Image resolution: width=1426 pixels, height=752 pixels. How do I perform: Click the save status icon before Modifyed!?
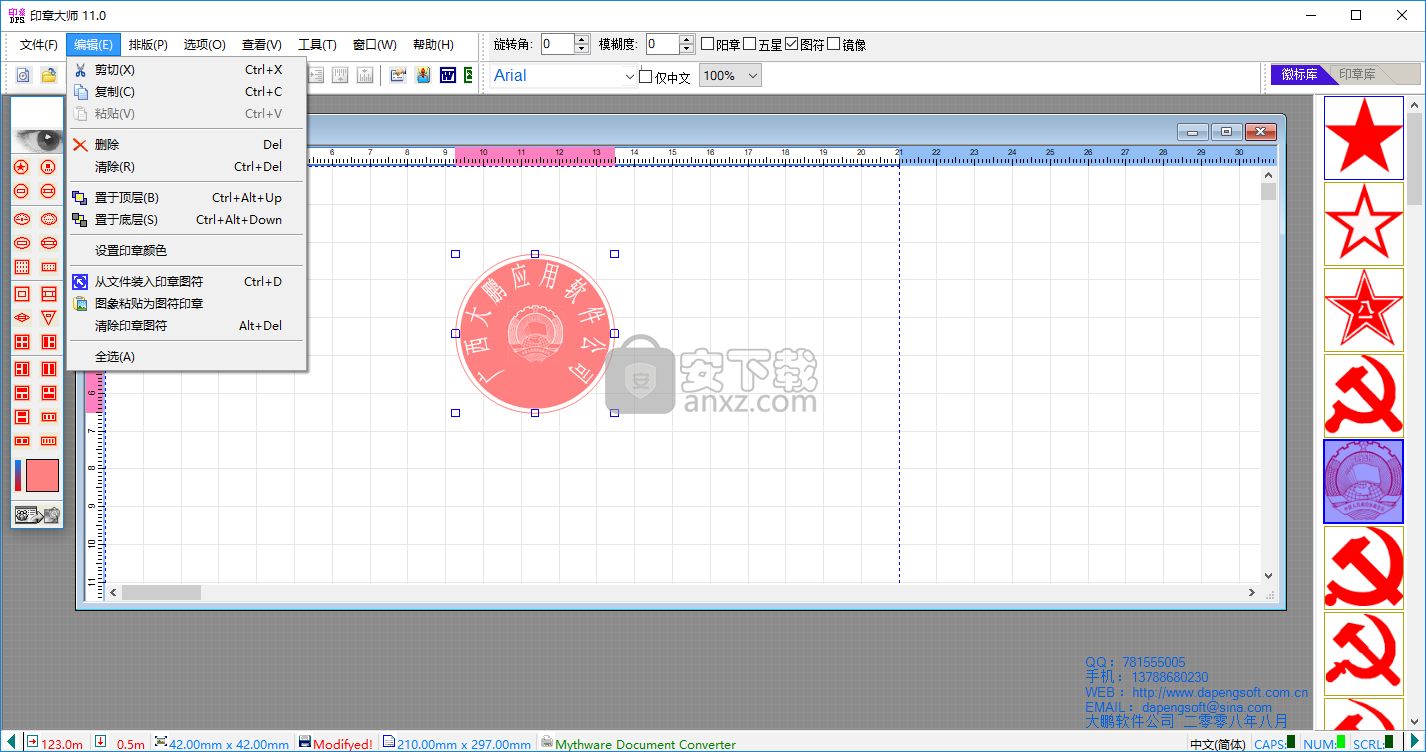(x=304, y=742)
